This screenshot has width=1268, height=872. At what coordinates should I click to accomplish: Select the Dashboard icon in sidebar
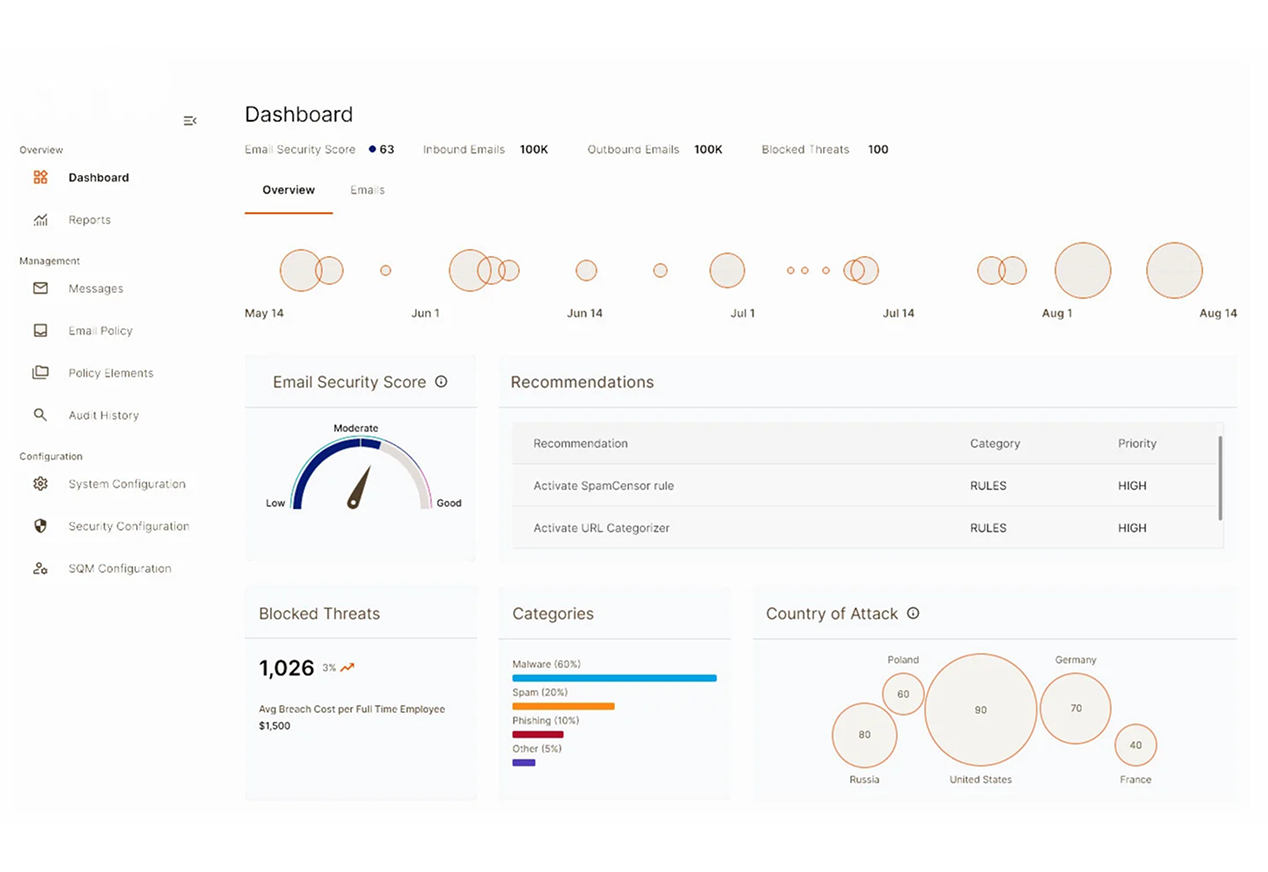(40, 177)
